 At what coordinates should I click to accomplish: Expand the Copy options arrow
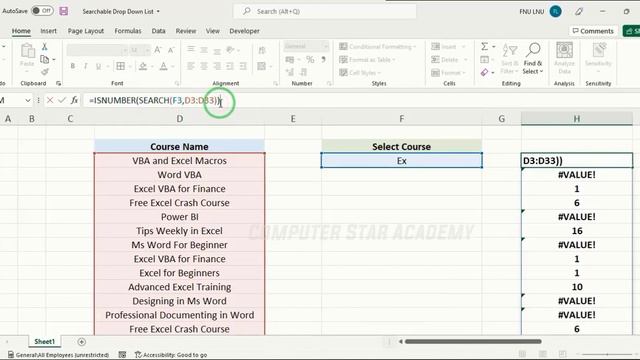(54, 60)
